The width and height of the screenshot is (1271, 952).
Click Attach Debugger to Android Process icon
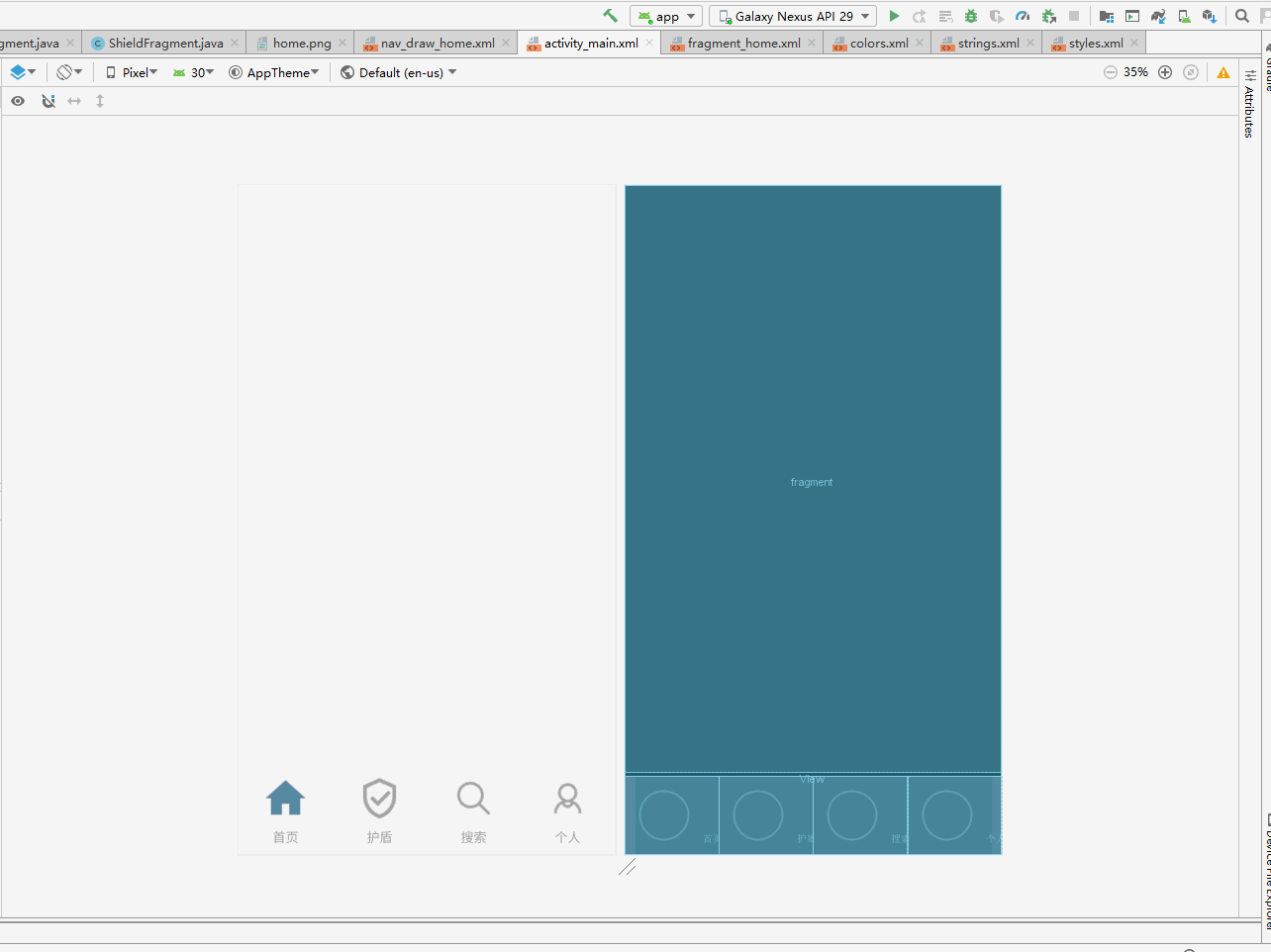pos(1048,16)
